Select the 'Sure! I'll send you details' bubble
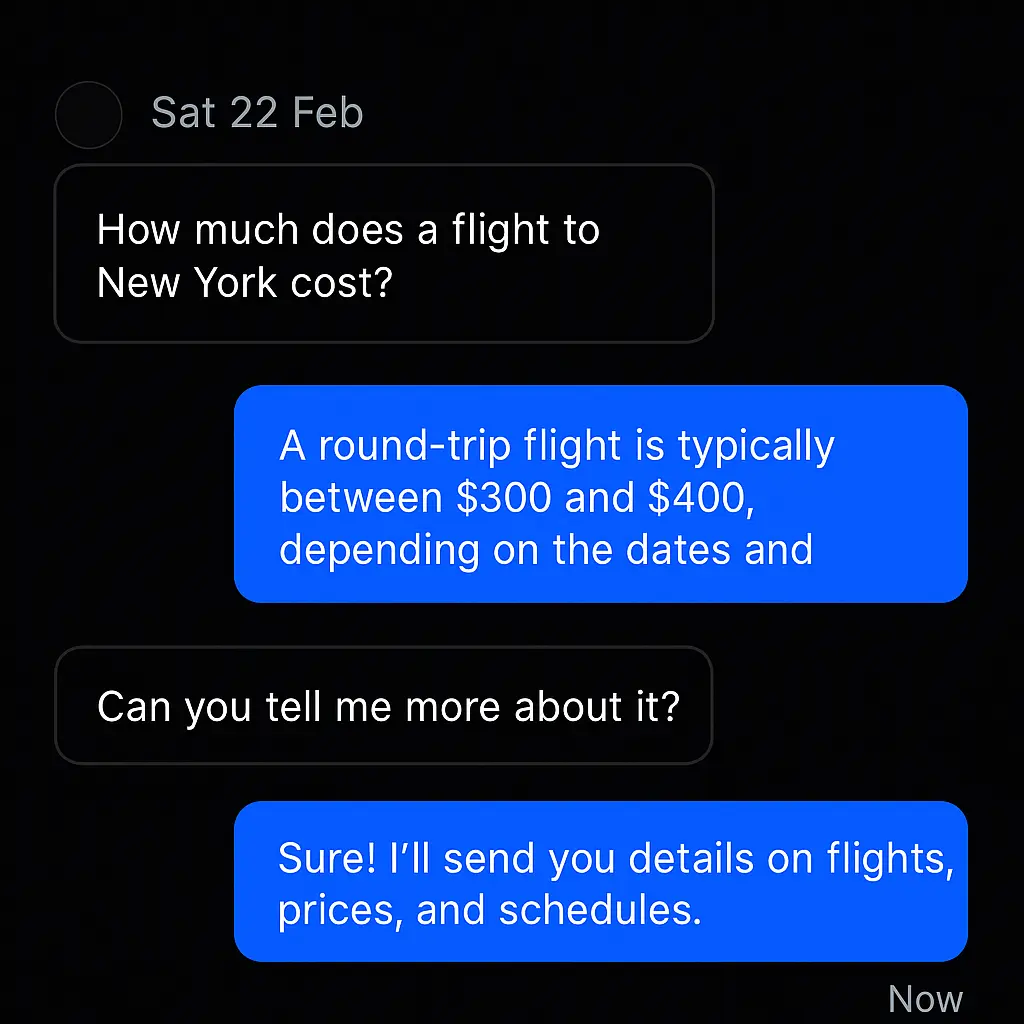1024x1024 pixels. click(600, 882)
